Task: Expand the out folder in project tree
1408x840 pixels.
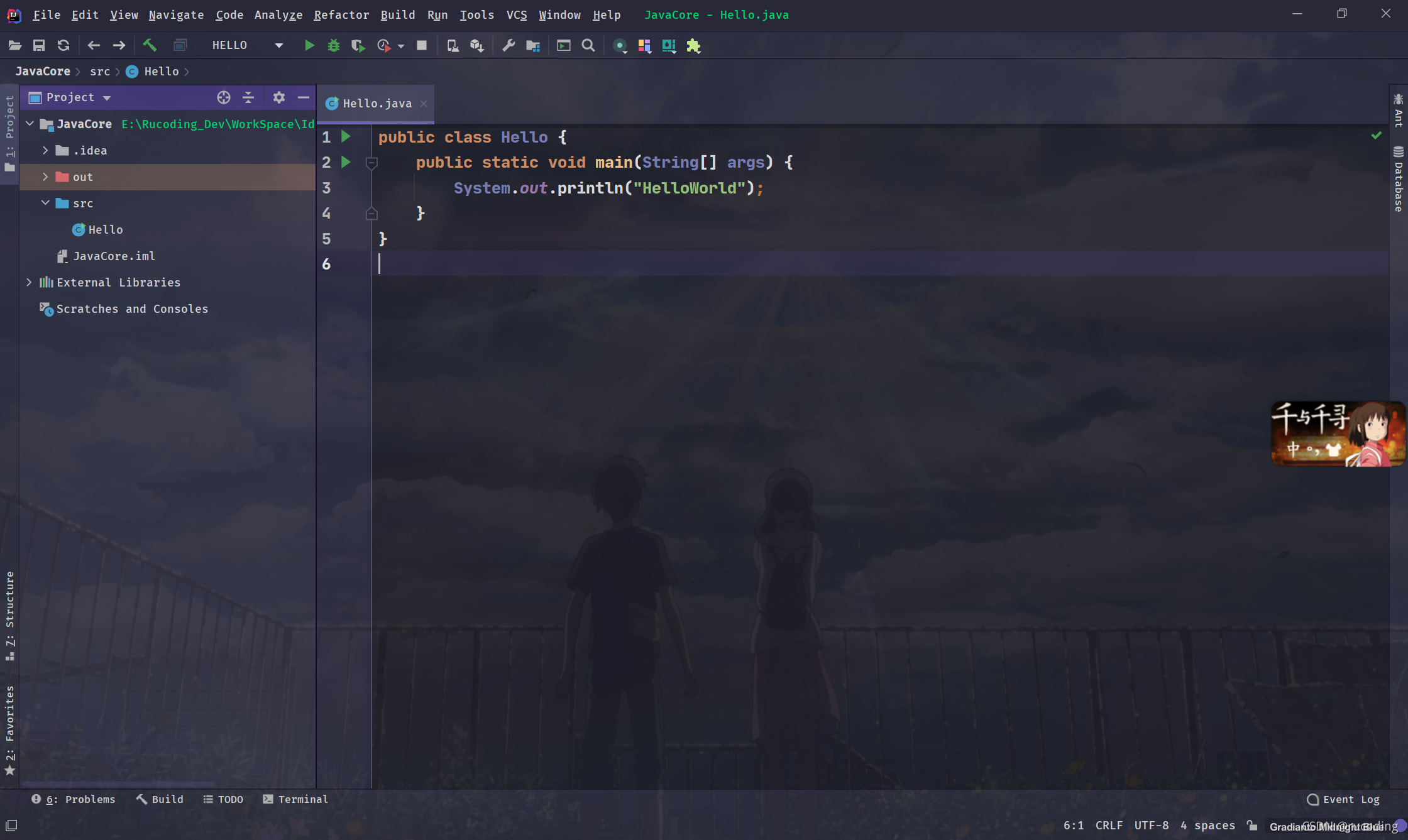Action: [x=45, y=177]
